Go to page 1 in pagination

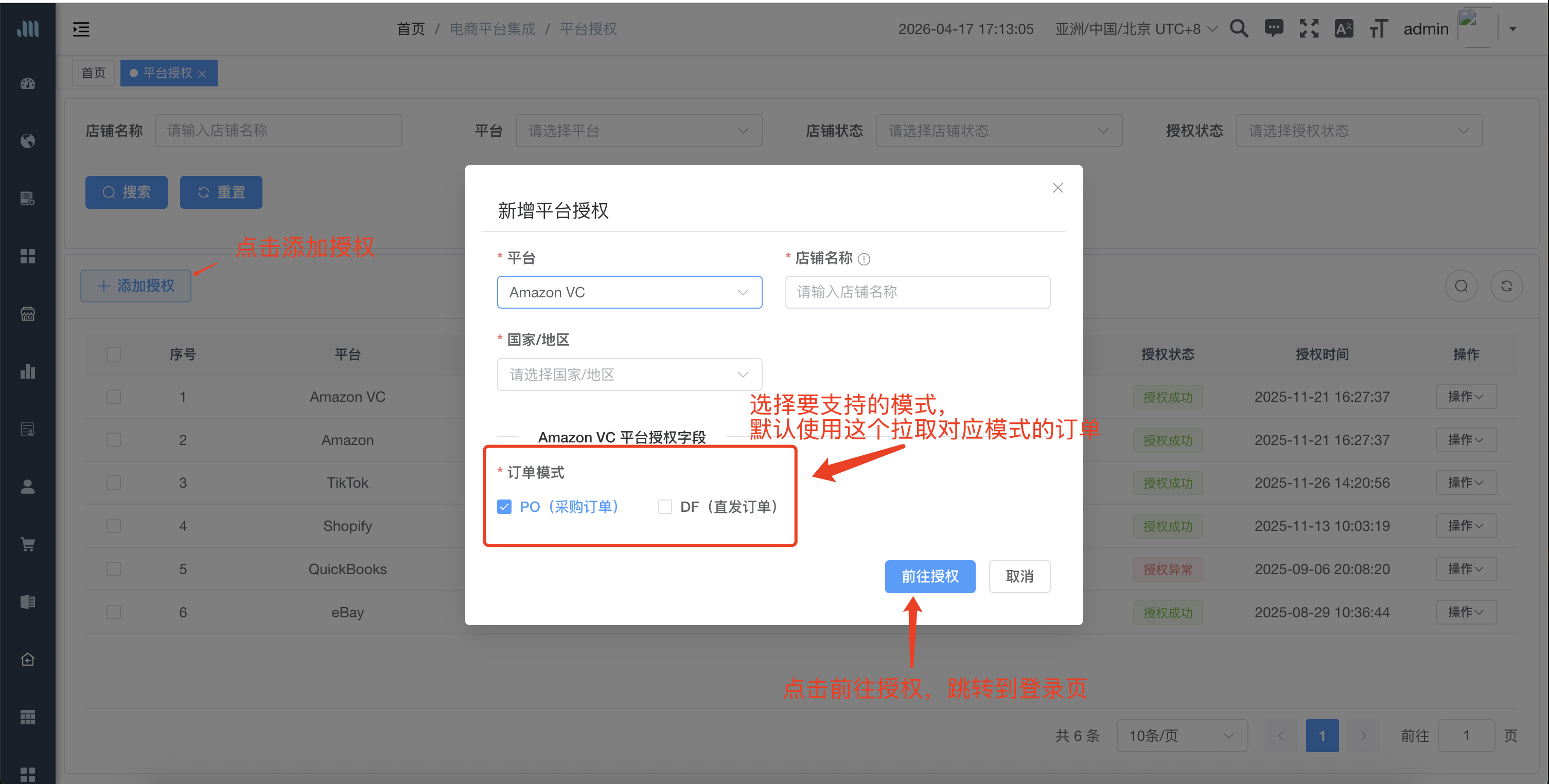1322,735
